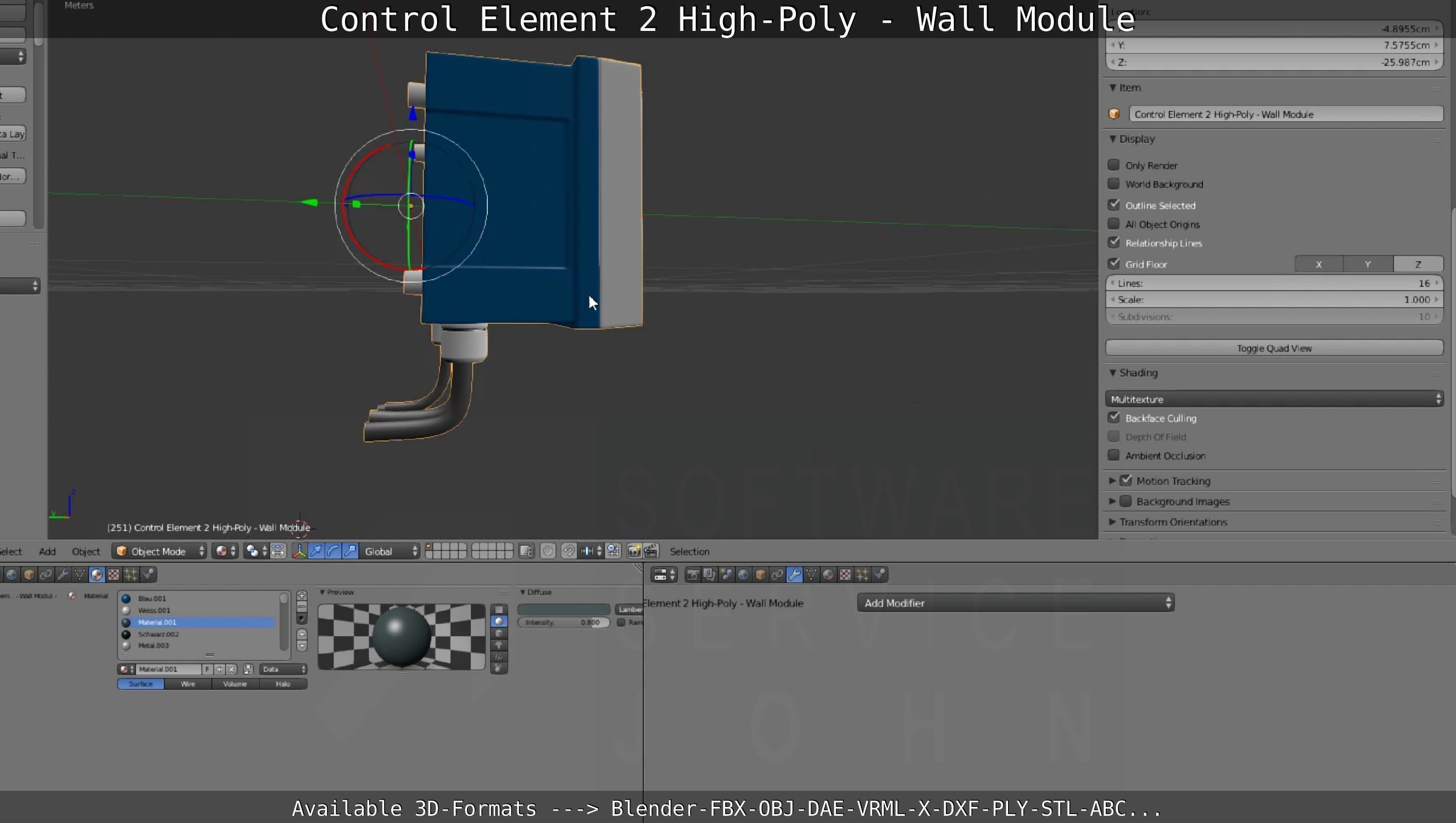1456x823 pixels.
Task: Open Multitexture shading dropdown
Action: point(1274,399)
